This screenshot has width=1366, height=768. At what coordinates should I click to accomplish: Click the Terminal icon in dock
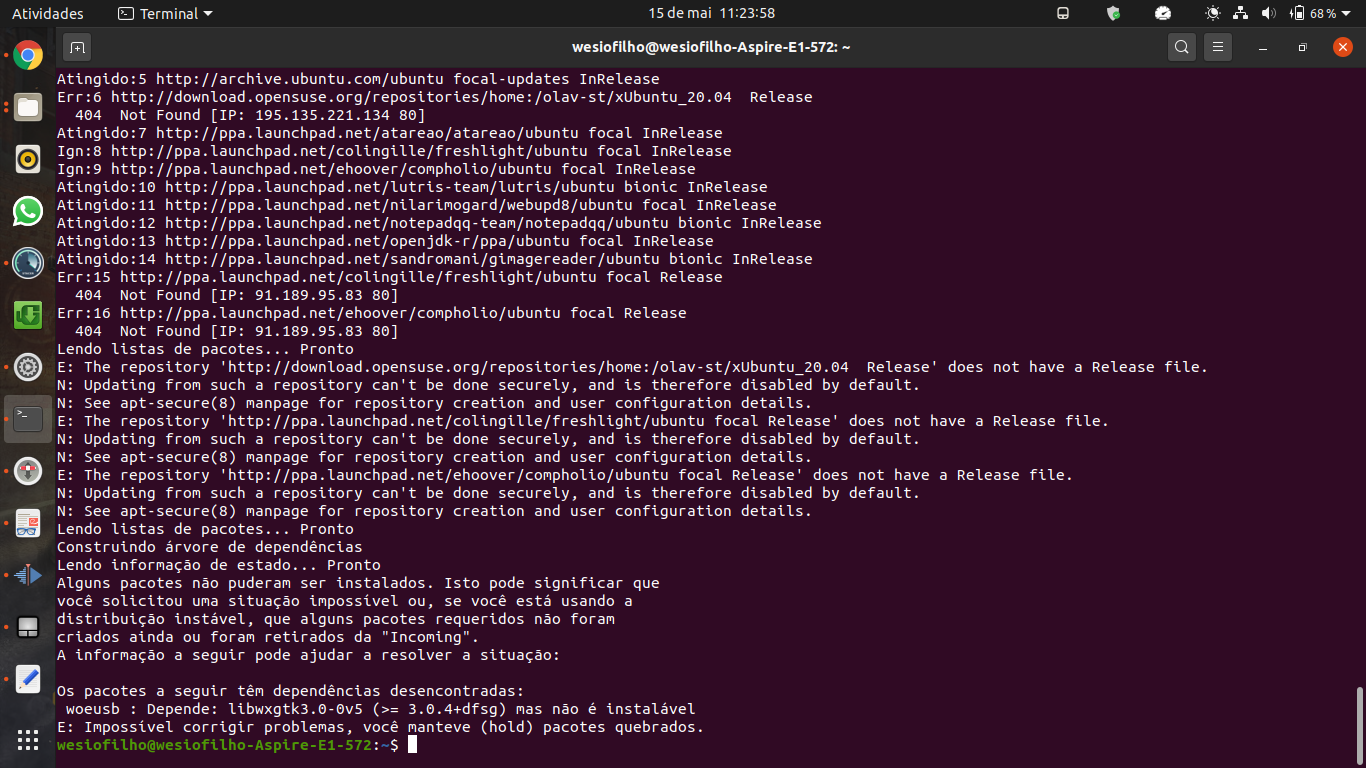(28, 419)
